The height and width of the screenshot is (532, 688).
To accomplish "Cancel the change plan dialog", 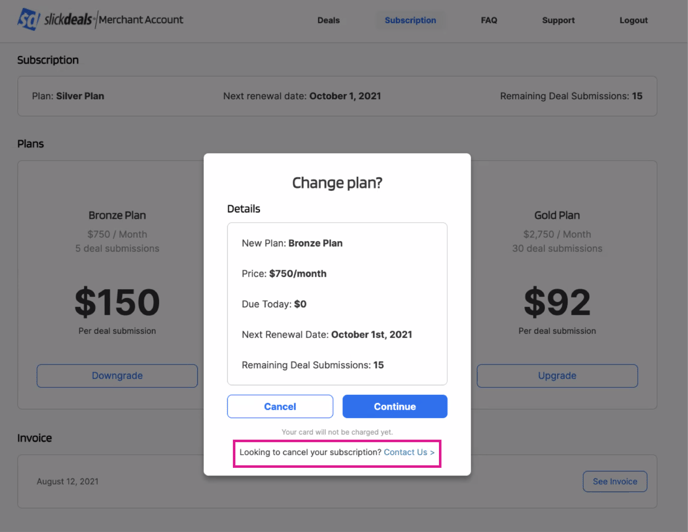I will coord(280,406).
